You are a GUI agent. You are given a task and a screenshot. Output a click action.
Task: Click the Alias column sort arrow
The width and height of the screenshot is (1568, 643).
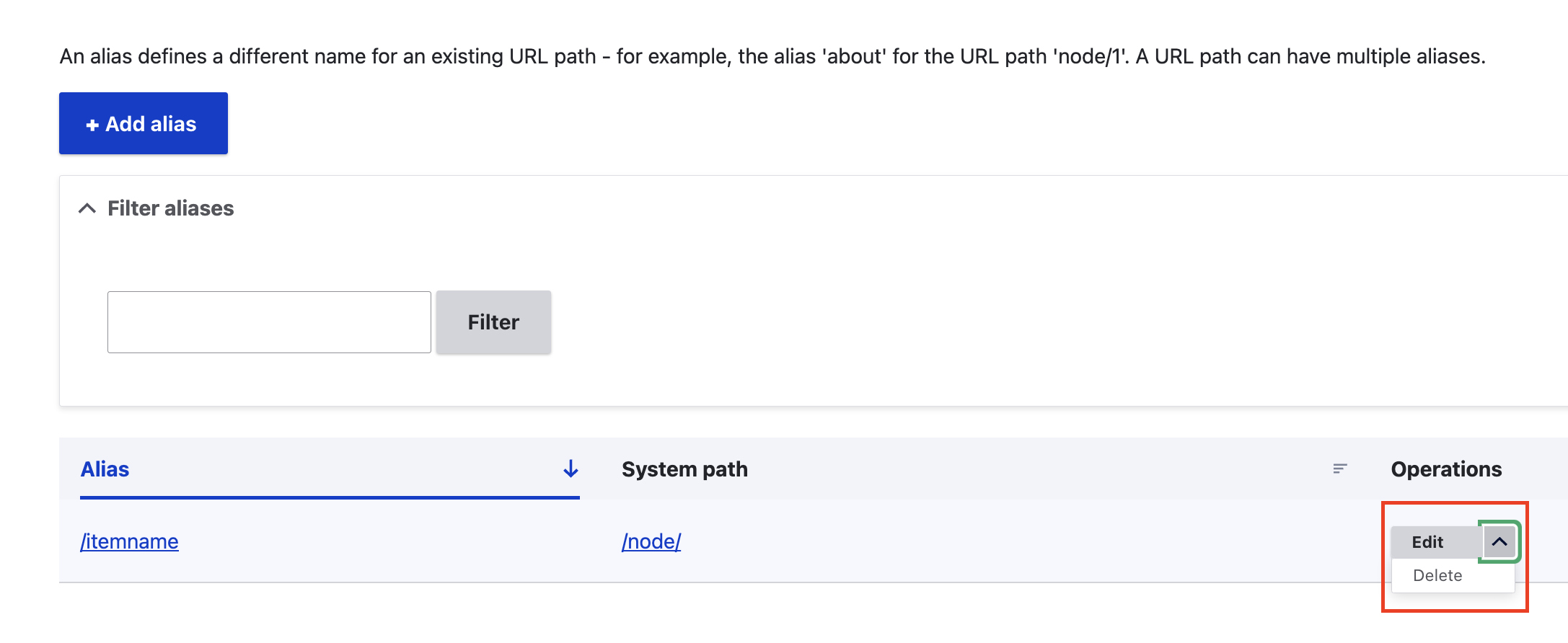[571, 469]
